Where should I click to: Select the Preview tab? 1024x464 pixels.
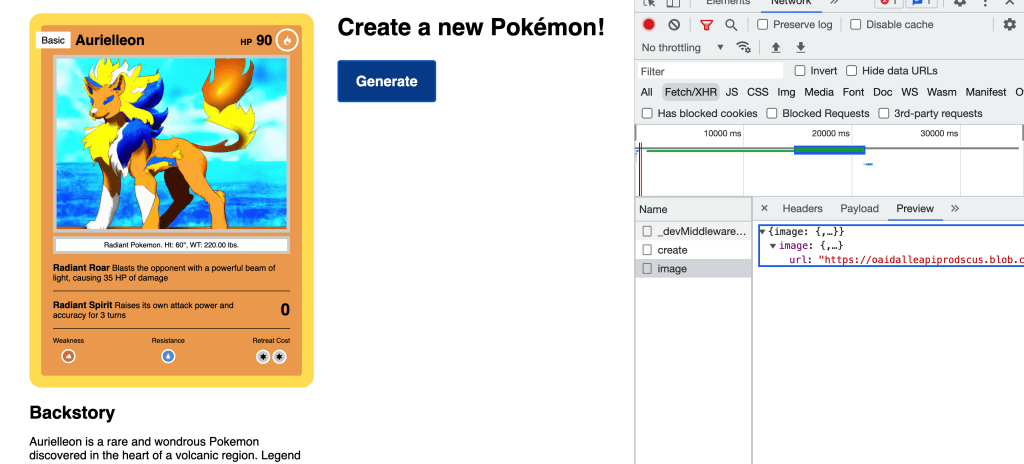[915, 208]
